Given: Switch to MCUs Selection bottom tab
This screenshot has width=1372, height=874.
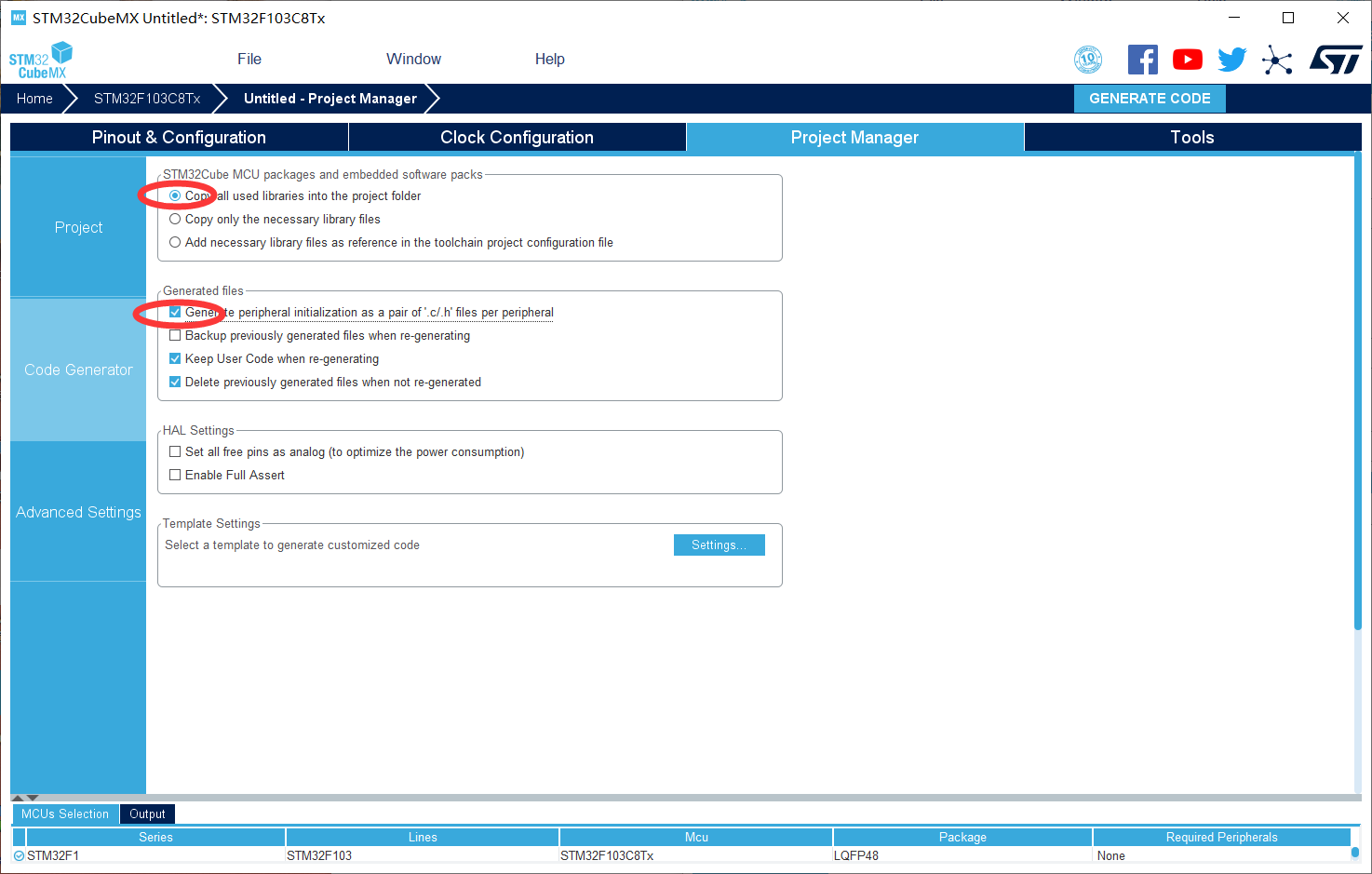Looking at the screenshot, I should point(65,813).
